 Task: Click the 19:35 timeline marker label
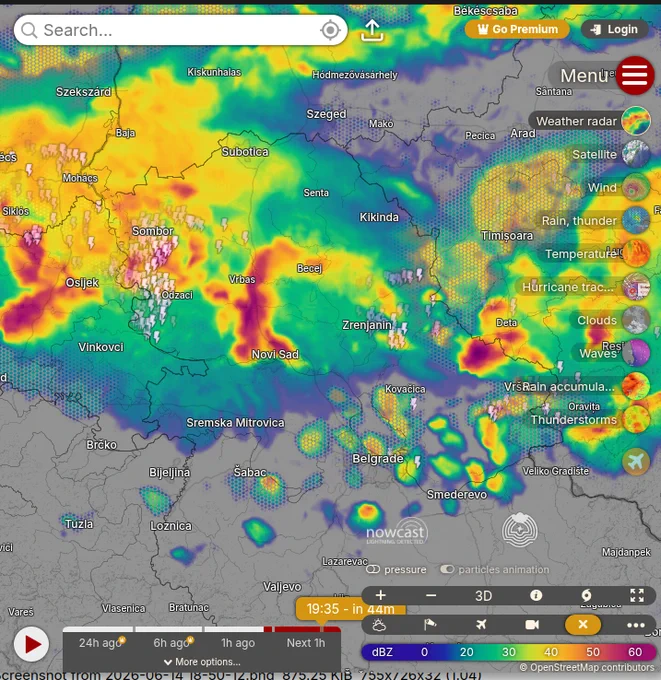(350, 609)
